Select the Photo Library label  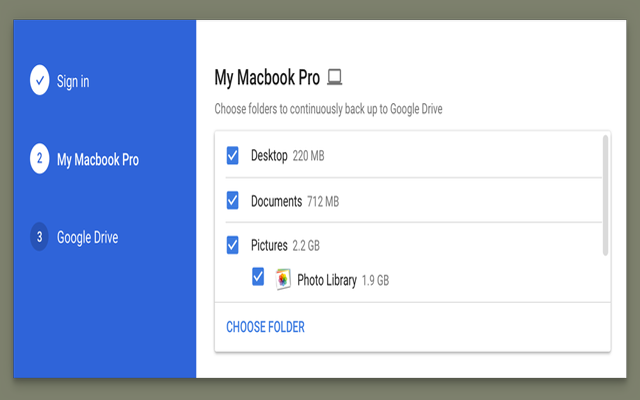[326, 281]
